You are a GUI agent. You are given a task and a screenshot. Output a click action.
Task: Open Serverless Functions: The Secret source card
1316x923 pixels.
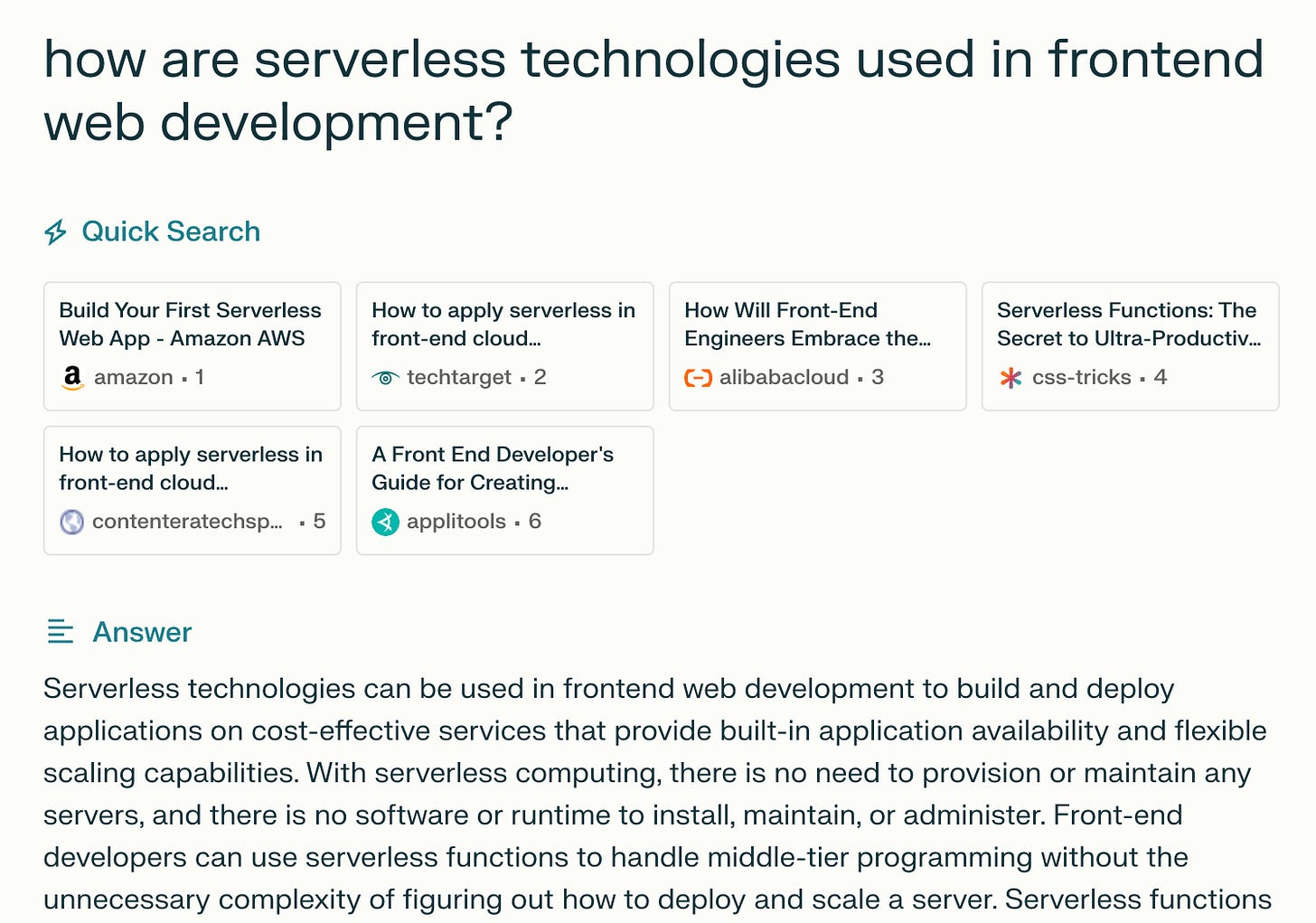[1131, 346]
